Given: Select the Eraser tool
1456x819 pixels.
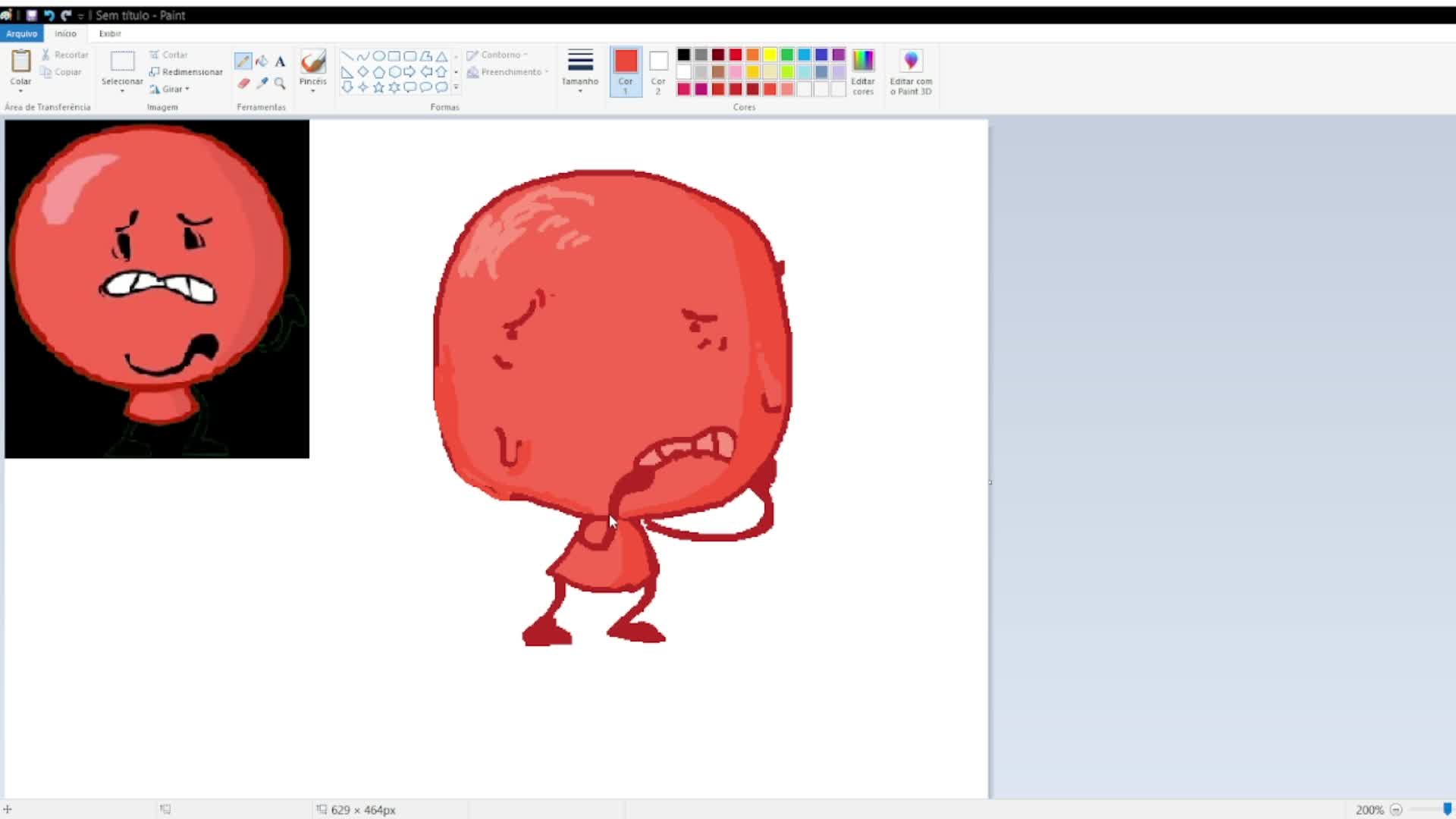Looking at the screenshot, I should (243, 83).
